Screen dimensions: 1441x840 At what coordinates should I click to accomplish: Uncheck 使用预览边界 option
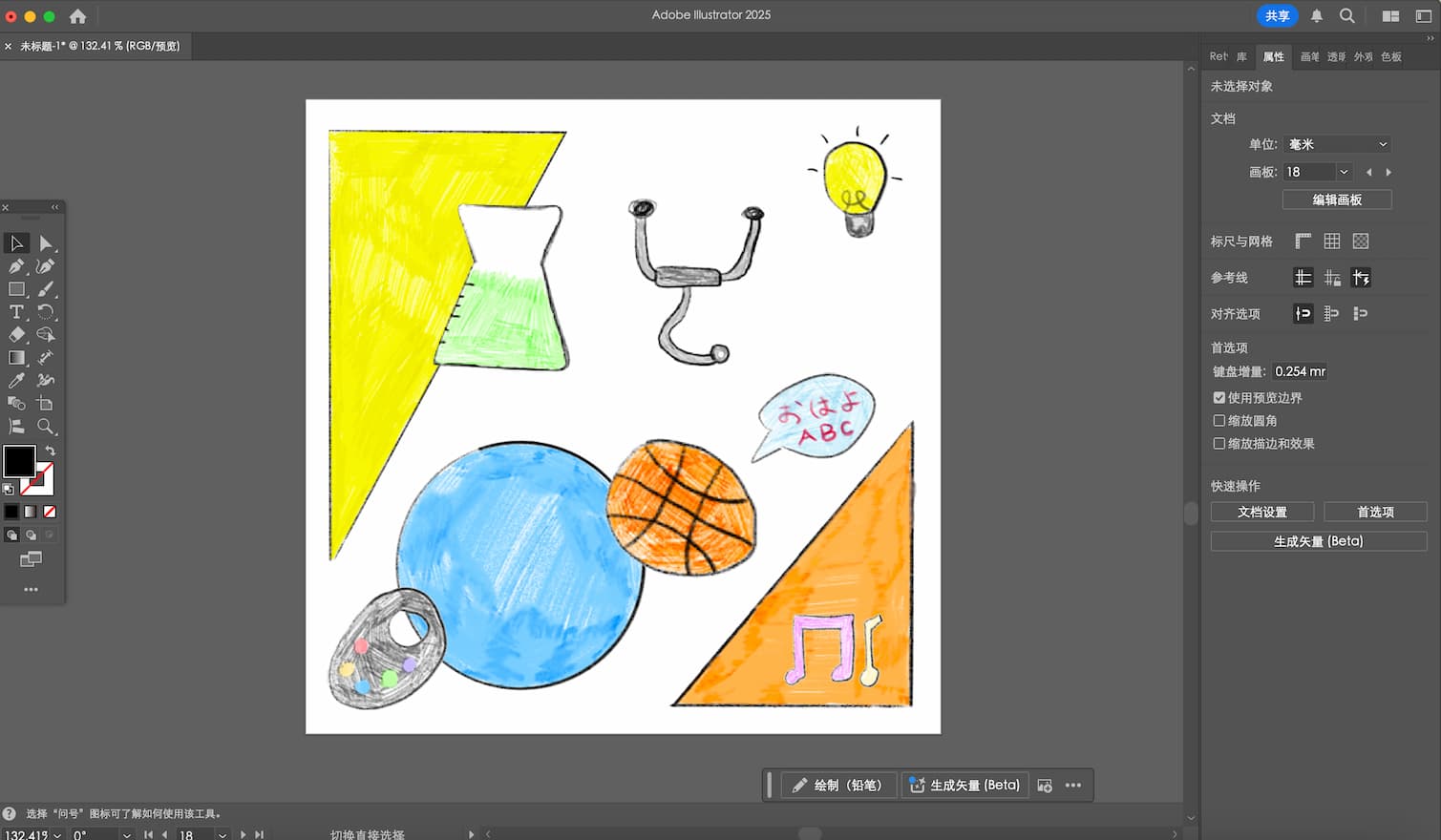pos(1219,397)
